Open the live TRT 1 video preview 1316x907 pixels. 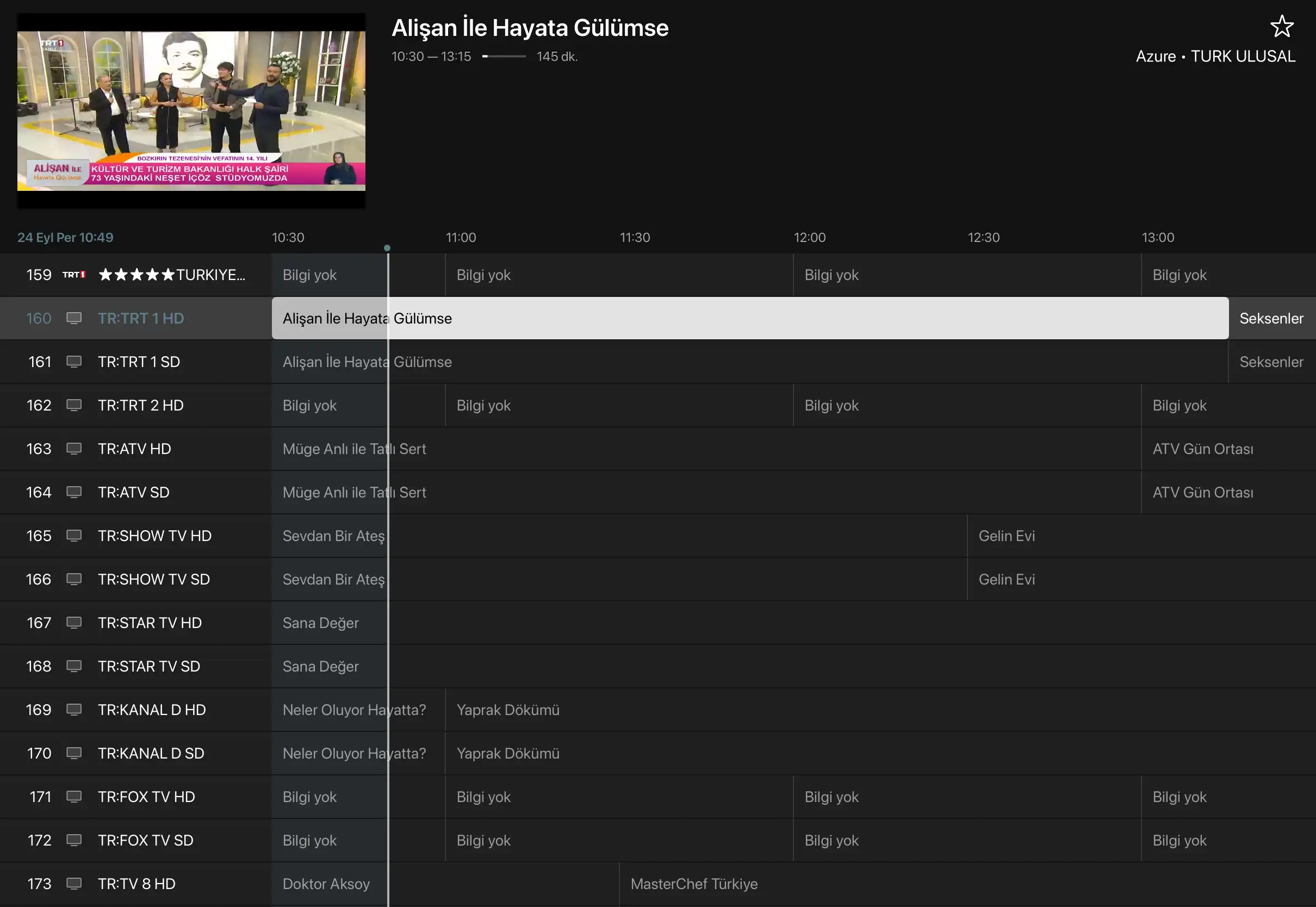191,110
